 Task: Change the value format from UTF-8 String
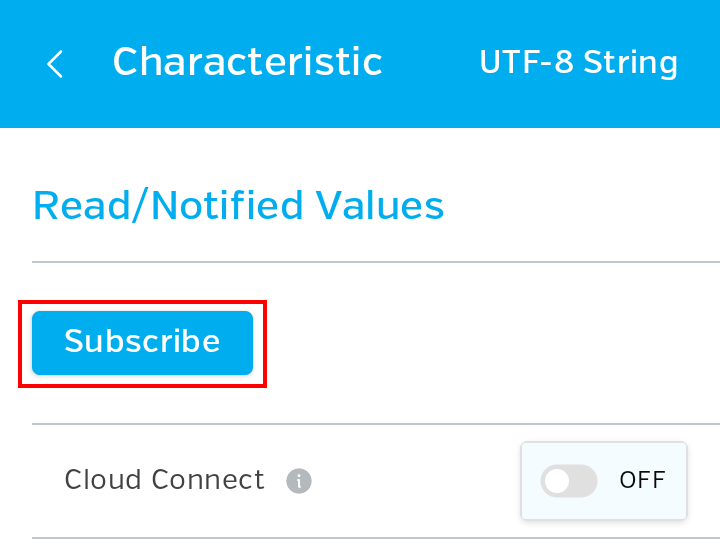pyautogui.click(x=578, y=63)
